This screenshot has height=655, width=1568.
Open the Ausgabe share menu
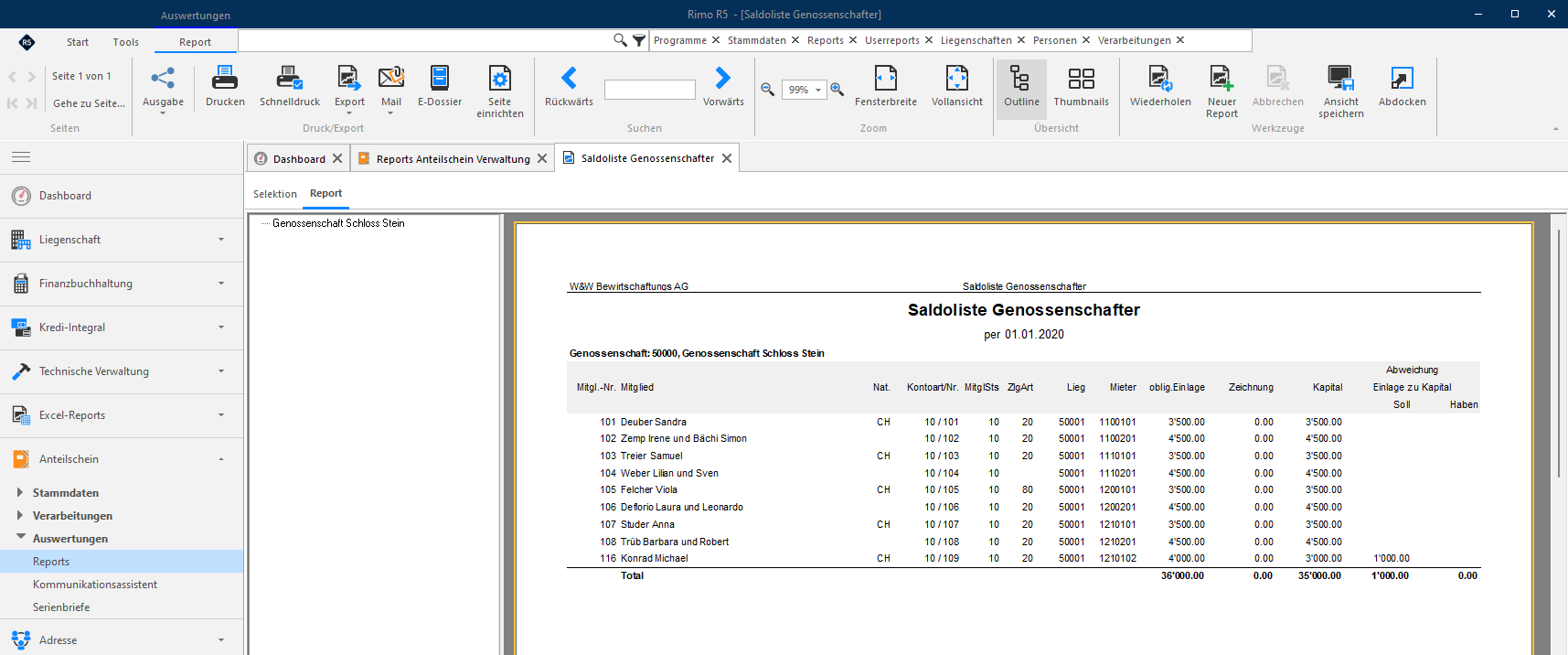(163, 90)
